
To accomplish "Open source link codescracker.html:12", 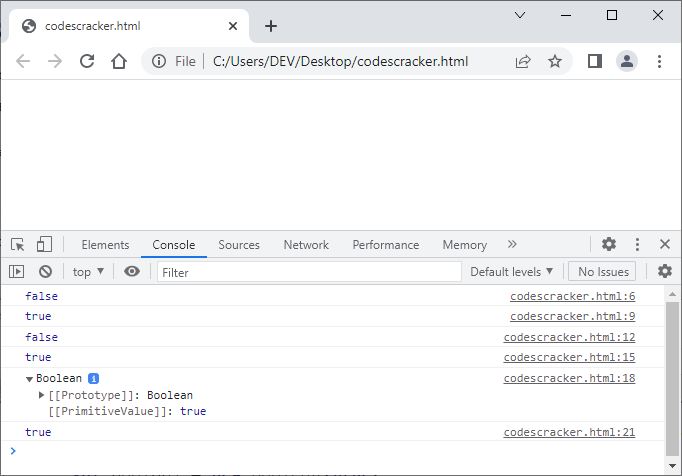I will pyautogui.click(x=569, y=337).
